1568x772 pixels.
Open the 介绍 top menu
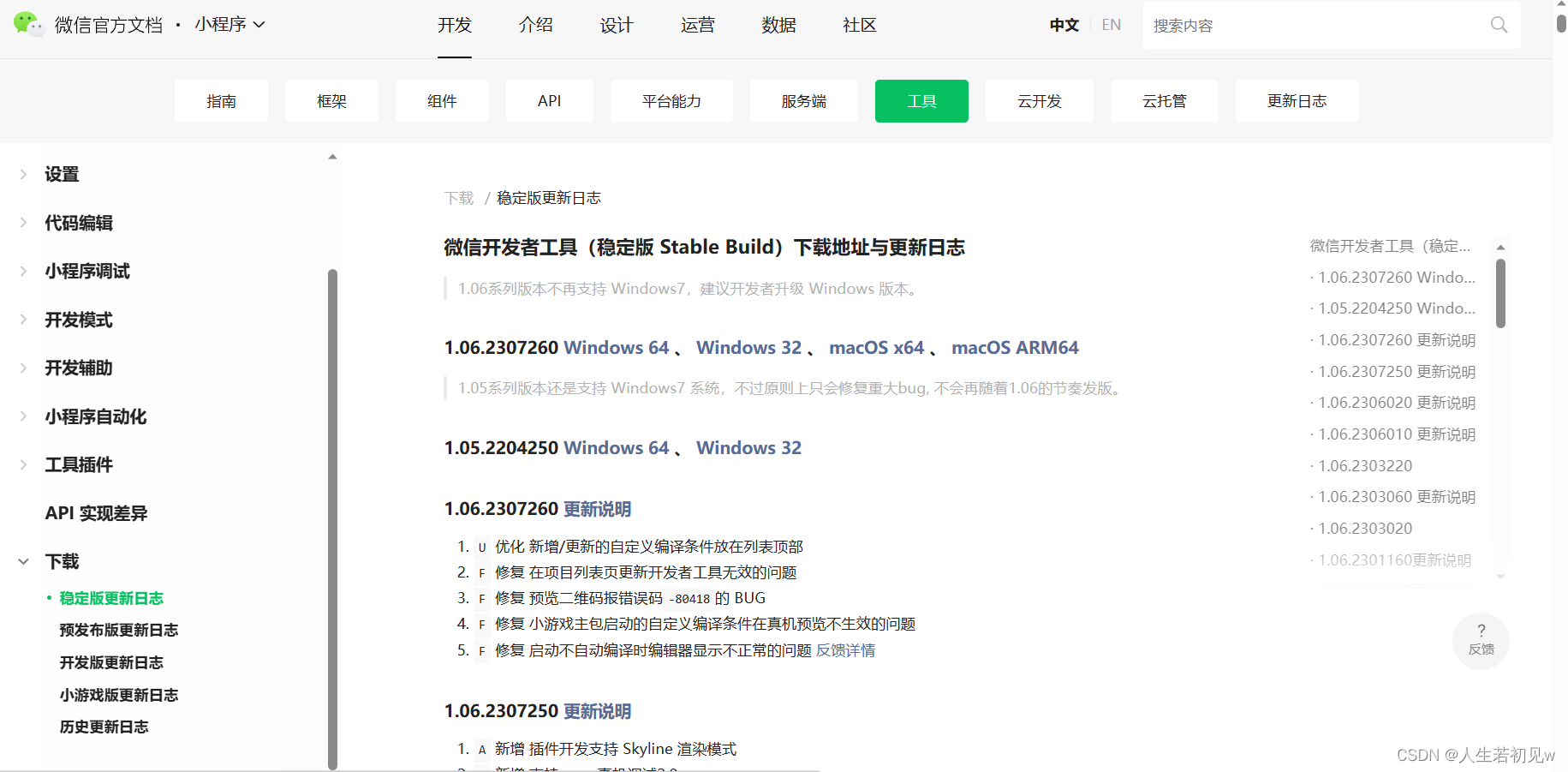tap(536, 25)
